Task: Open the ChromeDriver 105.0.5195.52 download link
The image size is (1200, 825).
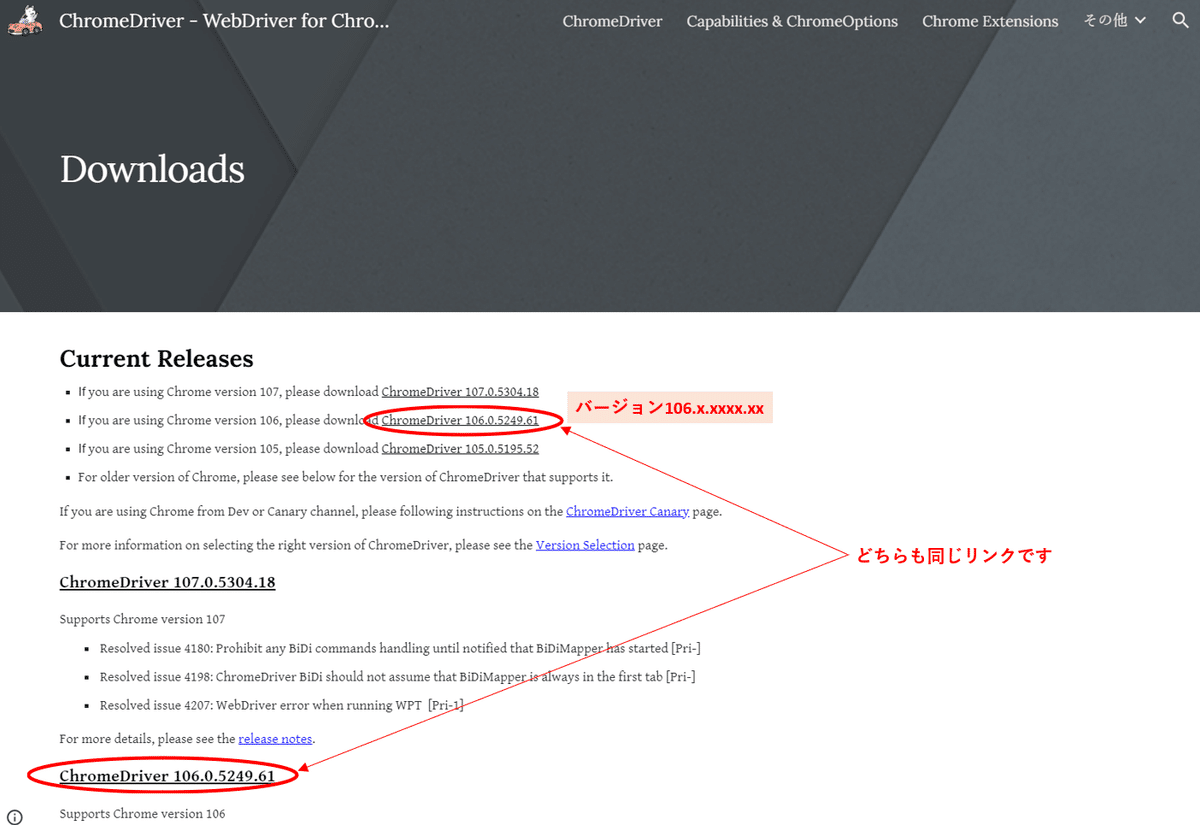Action: click(460, 449)
